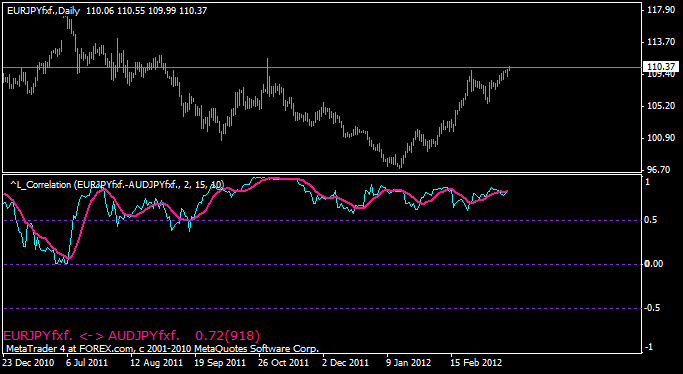Click the 19 Sep 2011 date marker
Image resolution: width=683 pixels, height=374 pixels.
pyautogui.click(x=220, y=363)
